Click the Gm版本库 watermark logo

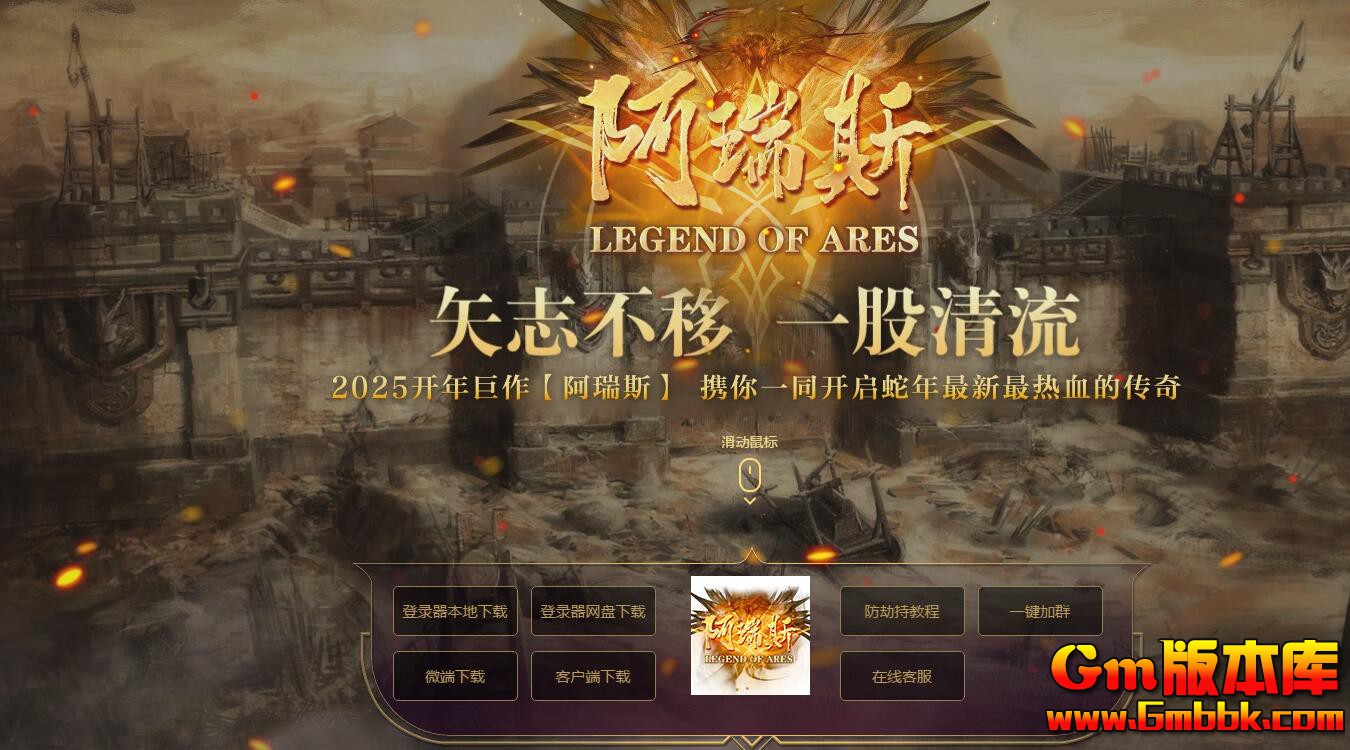pyautogui.click(x=1194, y=668)
